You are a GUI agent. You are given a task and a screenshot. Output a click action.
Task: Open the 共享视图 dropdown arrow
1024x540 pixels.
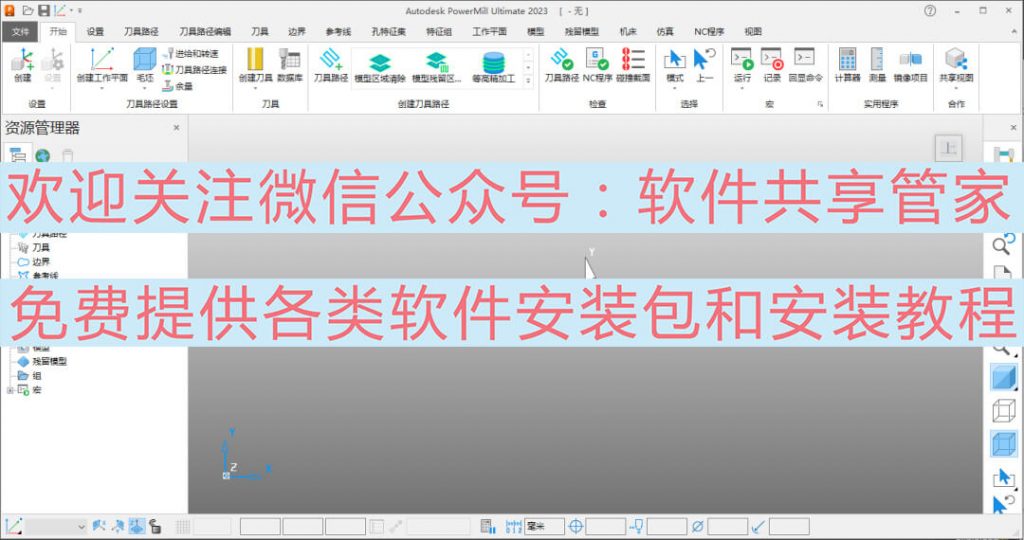click(956, 87)
